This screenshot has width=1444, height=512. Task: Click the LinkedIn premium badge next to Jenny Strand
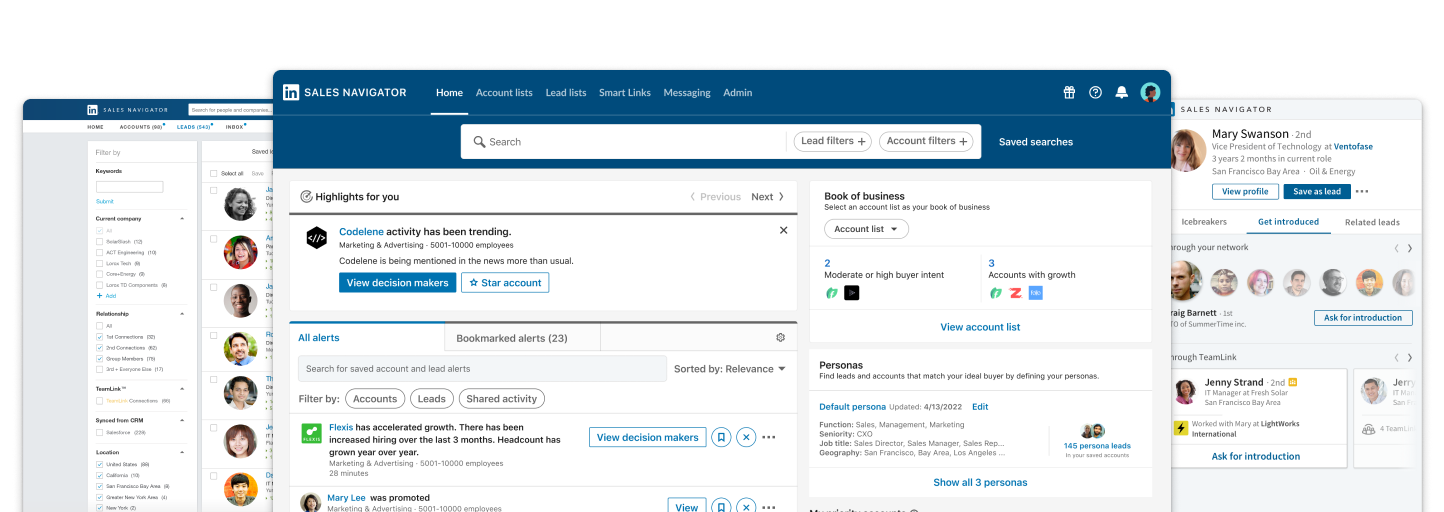coord(1293,382)
